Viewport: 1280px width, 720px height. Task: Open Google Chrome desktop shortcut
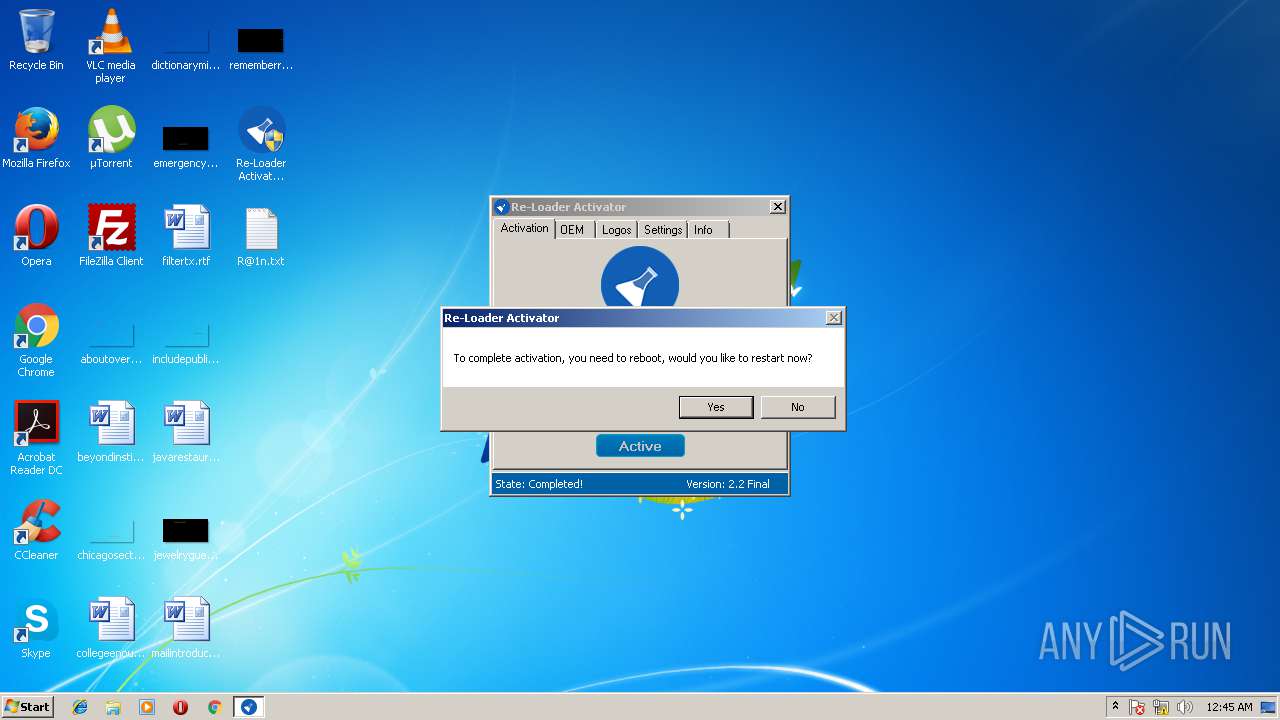(36, 340)
